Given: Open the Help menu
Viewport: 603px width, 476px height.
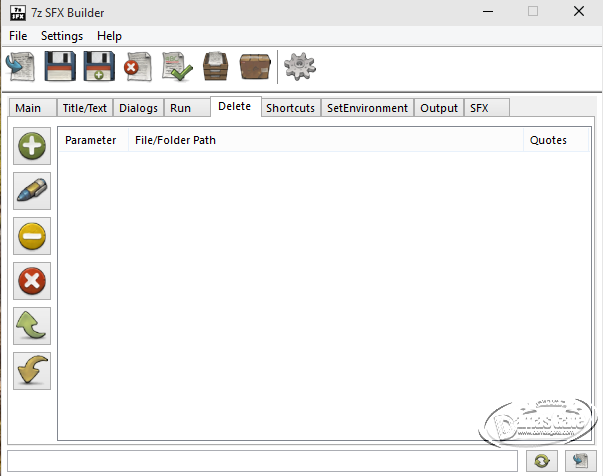Looking at the screenshot, I should tap(109, 36).
